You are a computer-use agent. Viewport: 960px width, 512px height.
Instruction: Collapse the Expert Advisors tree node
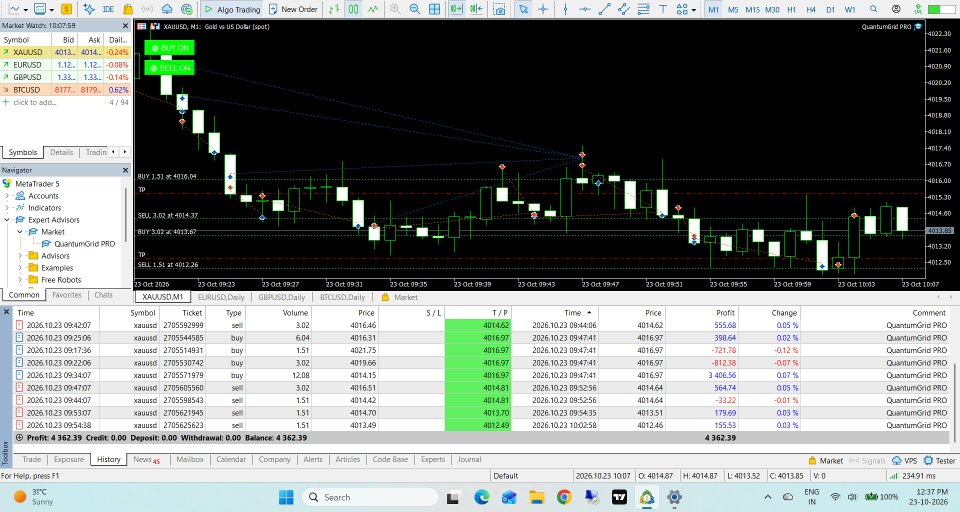7,220
